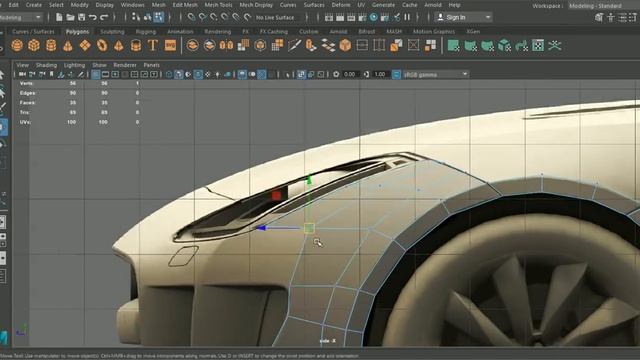This screenshot has height=360, width=640.
Task: Click the gamma value field showing 1.00
Action: (x=380, y=74)
